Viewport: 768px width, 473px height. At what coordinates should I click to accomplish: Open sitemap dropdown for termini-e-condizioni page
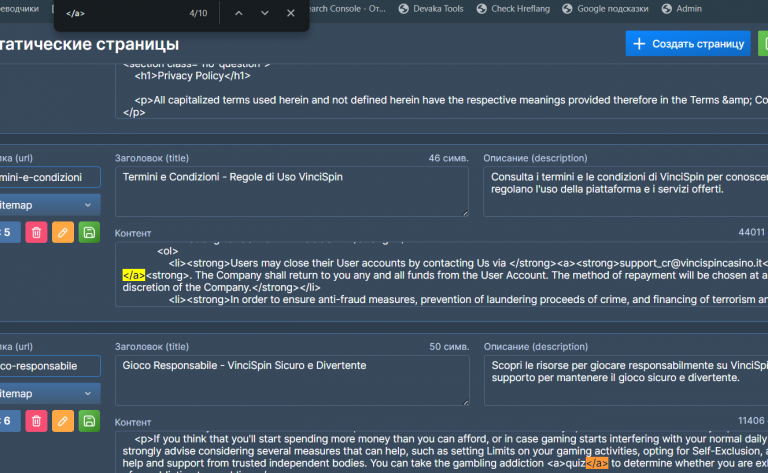49,205
